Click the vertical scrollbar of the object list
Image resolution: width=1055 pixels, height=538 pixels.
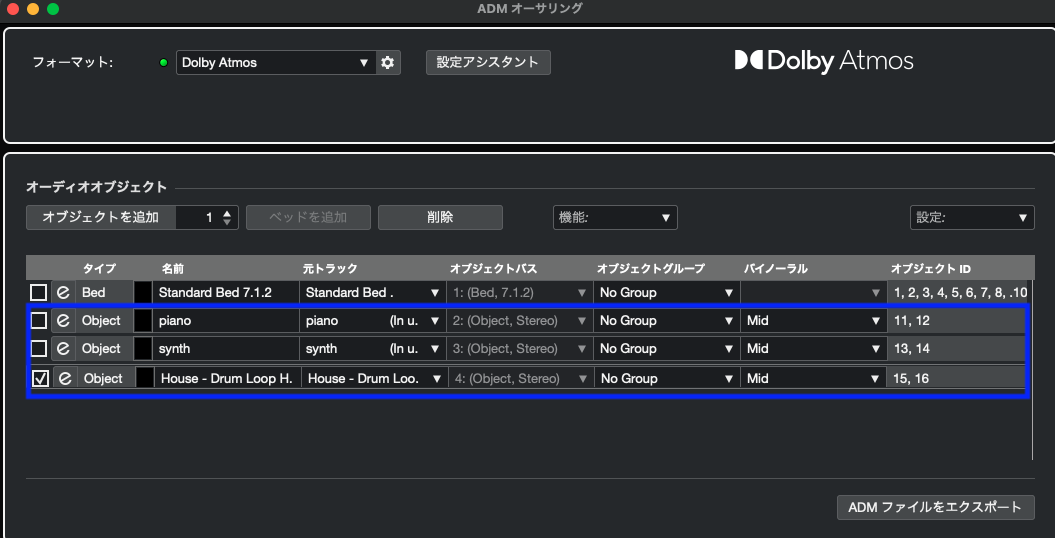[1031, 370]
